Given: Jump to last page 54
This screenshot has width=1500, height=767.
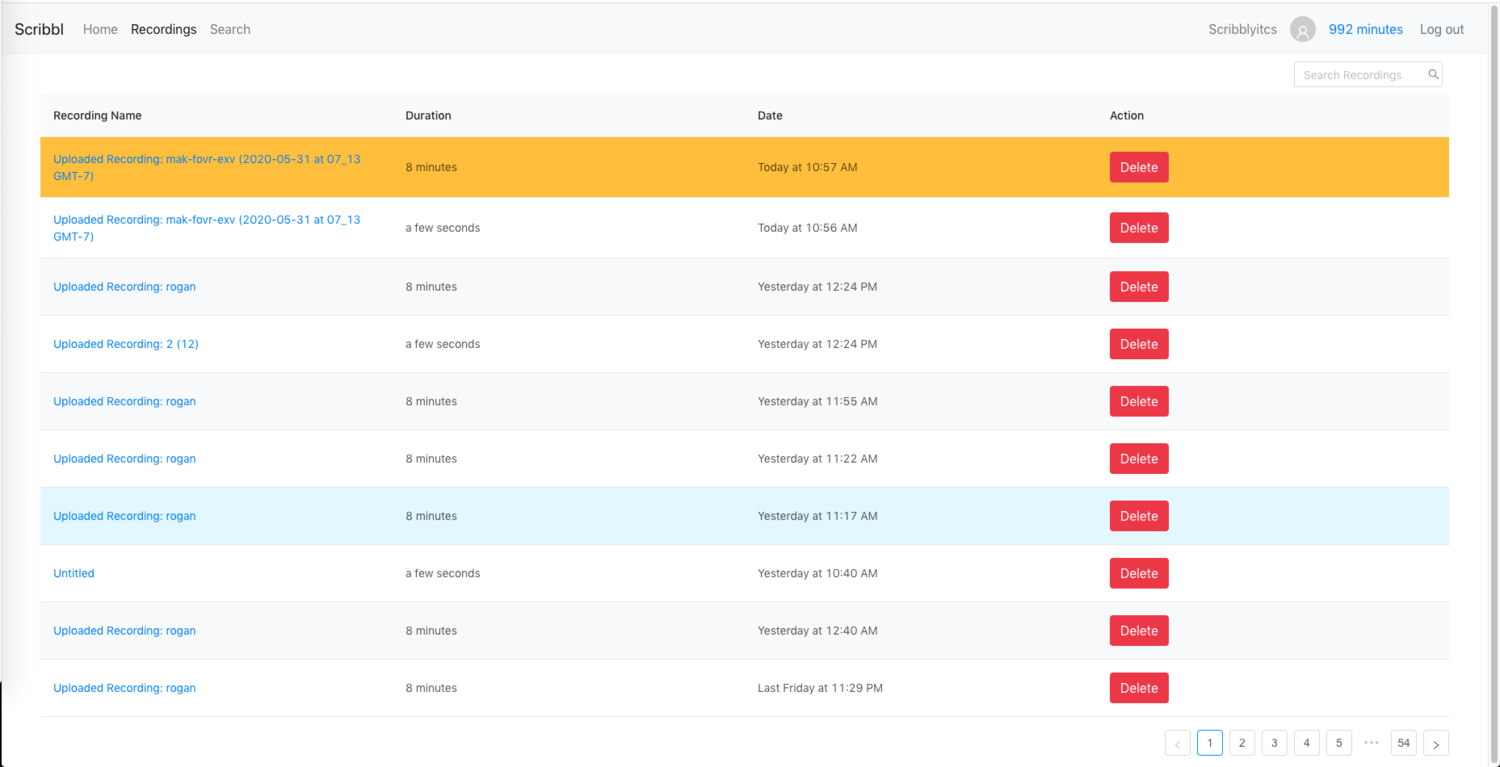Looking at the screenshot, I should click(x=1404, y=743).
